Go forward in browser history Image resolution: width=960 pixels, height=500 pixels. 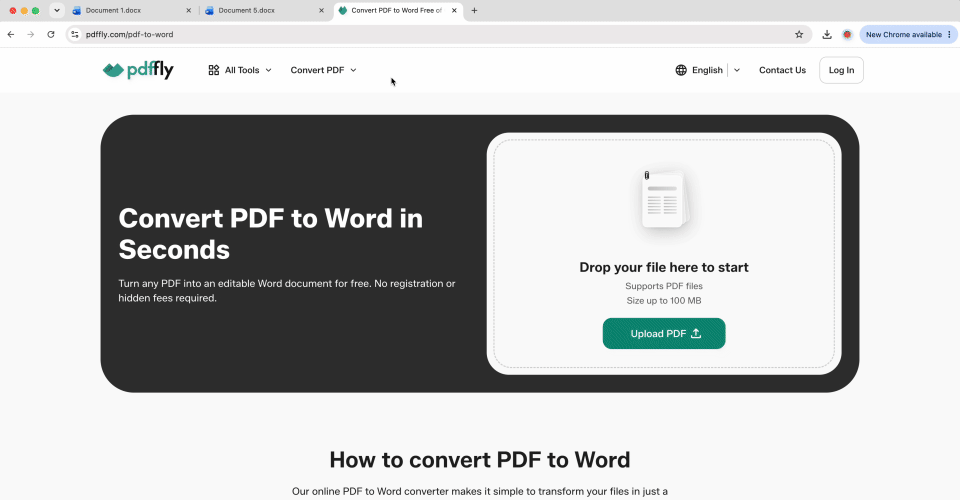(31, 34)
